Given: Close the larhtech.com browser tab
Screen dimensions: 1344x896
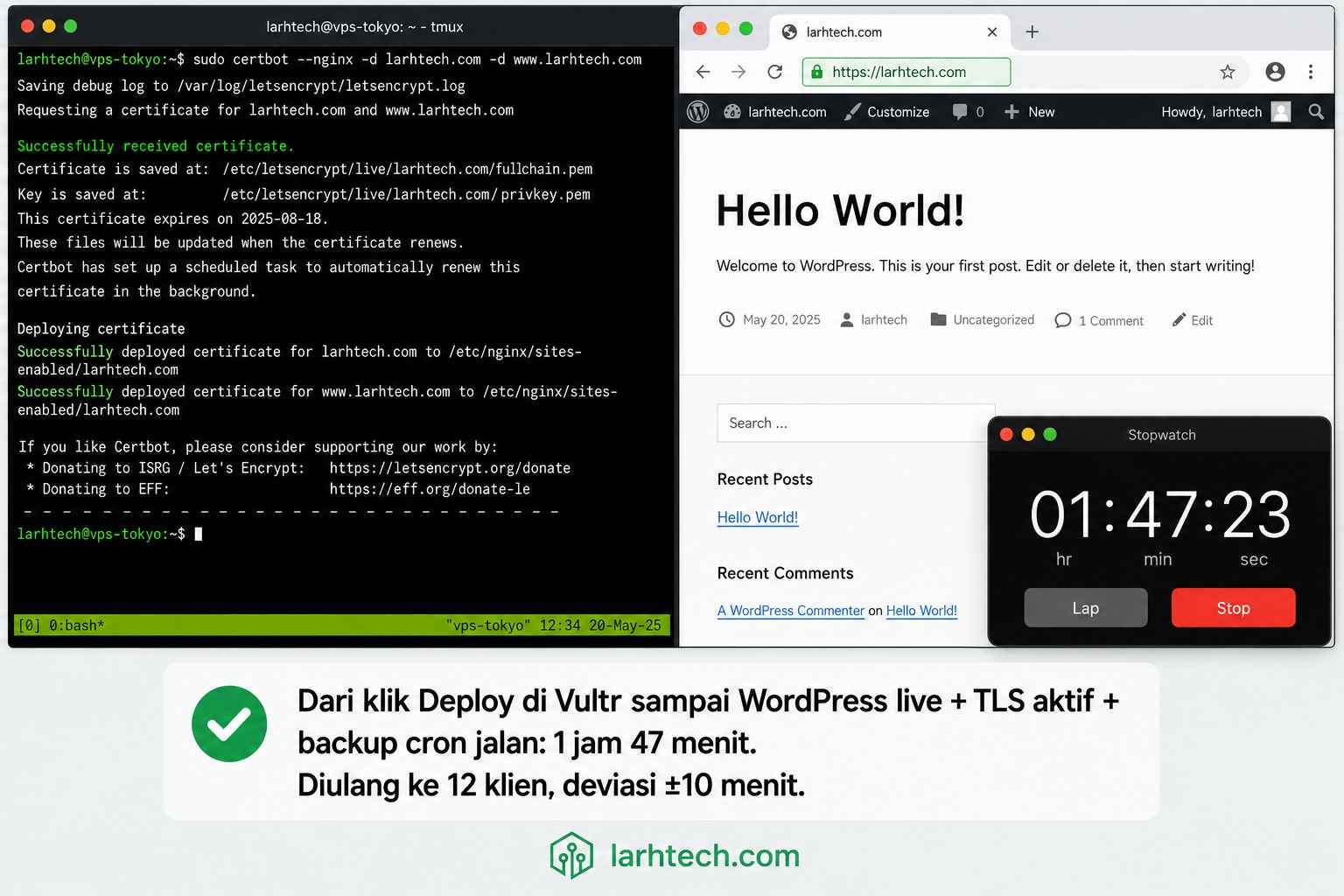Looking at the screenshot, I should (992, 31).
